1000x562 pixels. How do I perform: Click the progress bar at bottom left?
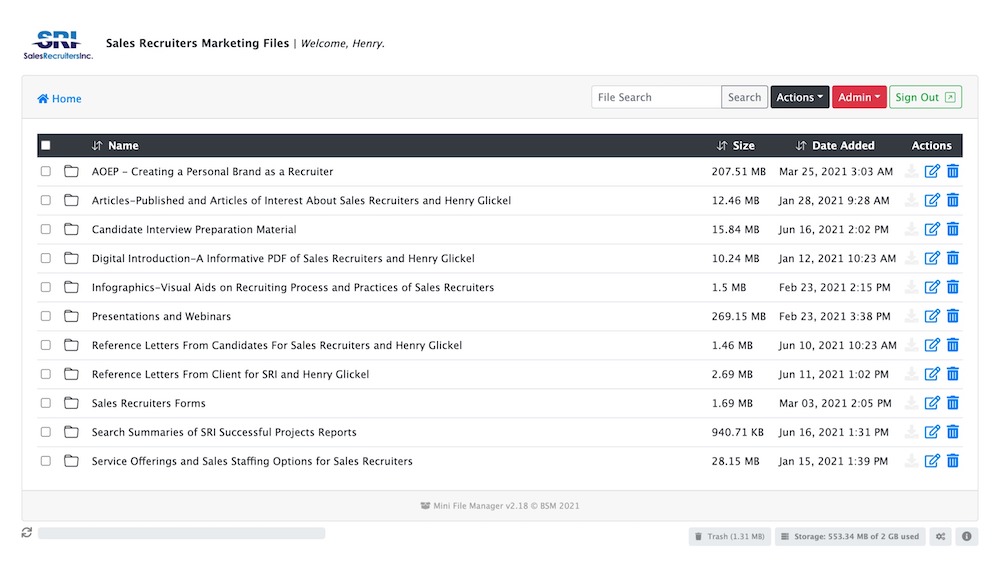[x=181, y=533]
